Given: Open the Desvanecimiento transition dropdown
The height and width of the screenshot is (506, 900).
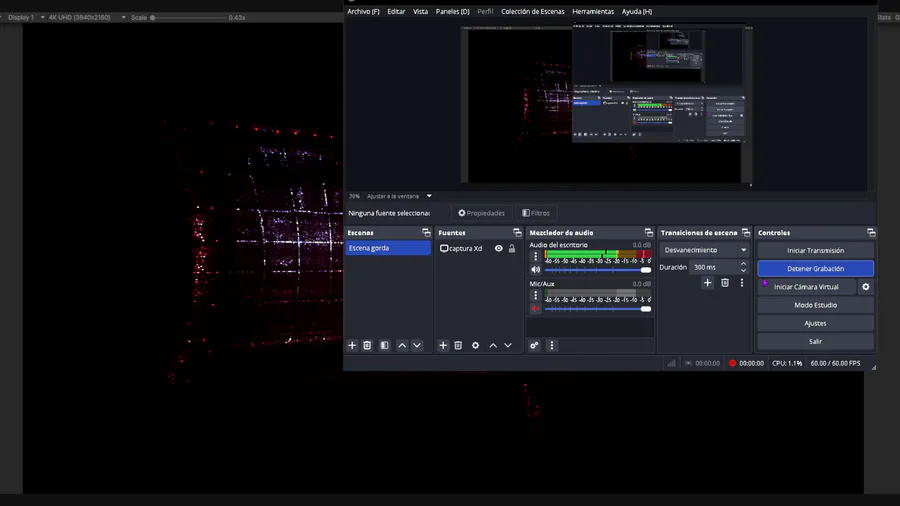Looking at the screenshot, I should click(705, 250).
